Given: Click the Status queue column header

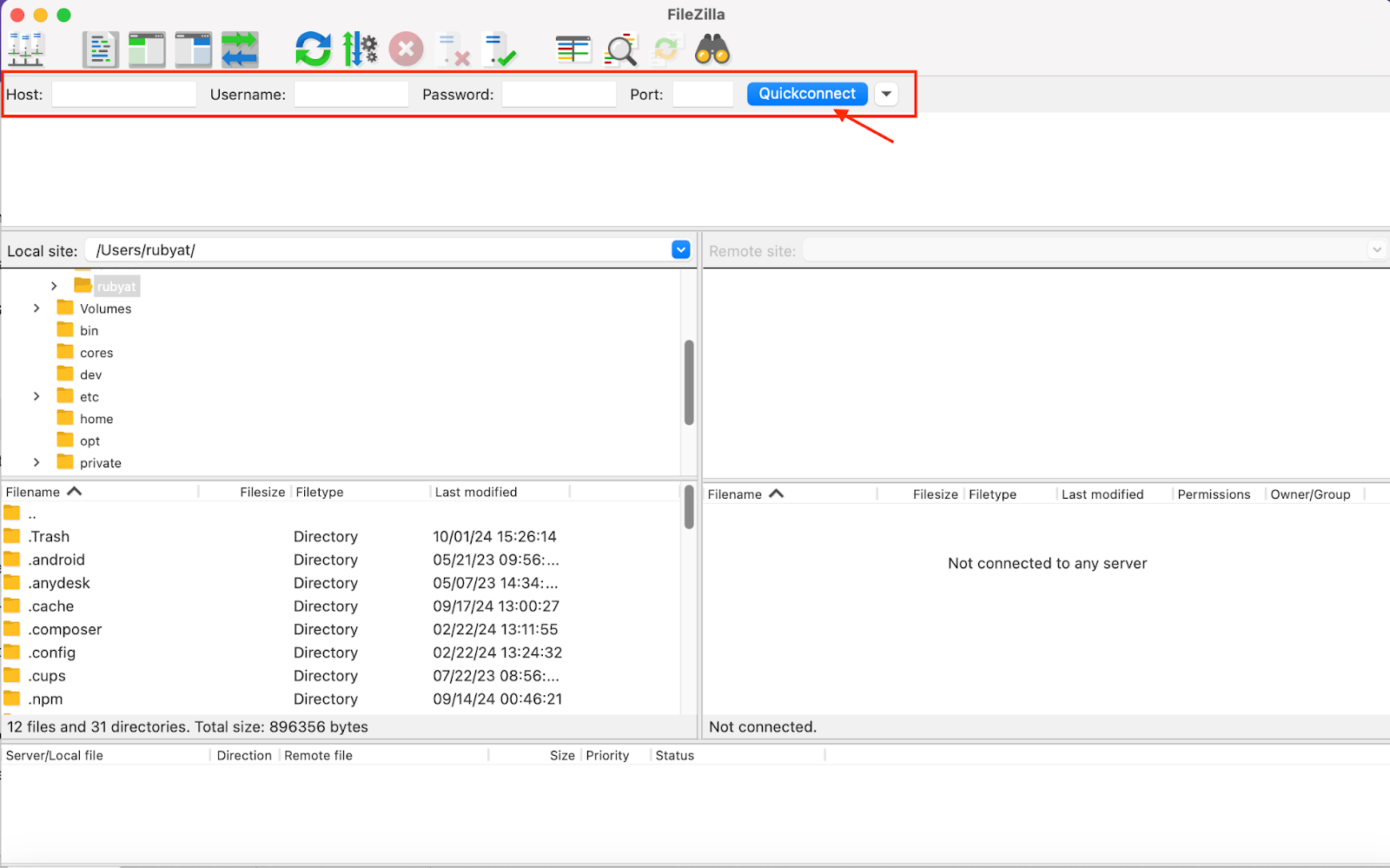Looking at the screenshot, I should (738, 756).
